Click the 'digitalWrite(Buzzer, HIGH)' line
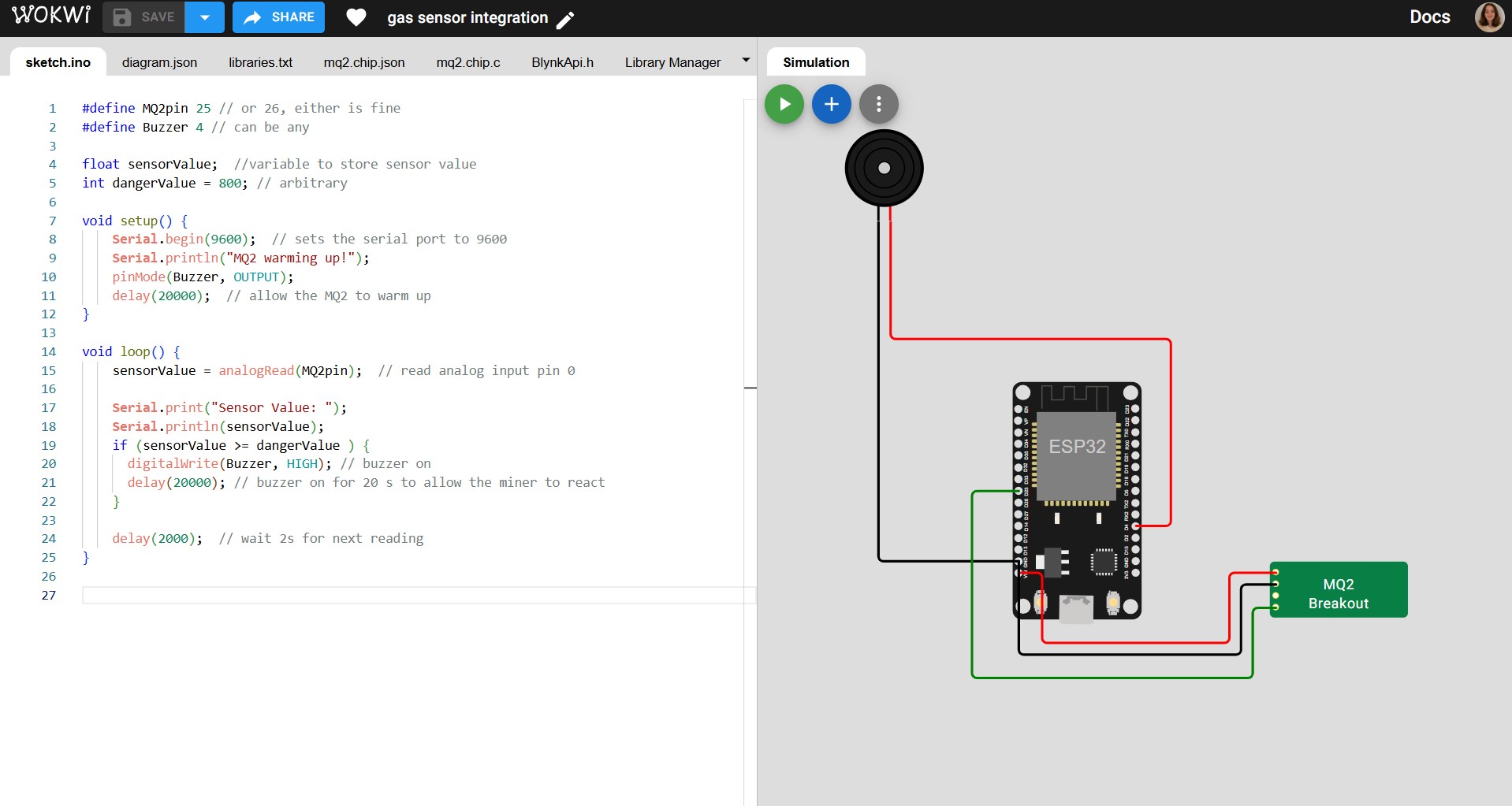This screenshot has width=1512, height=806. (279, 463)
